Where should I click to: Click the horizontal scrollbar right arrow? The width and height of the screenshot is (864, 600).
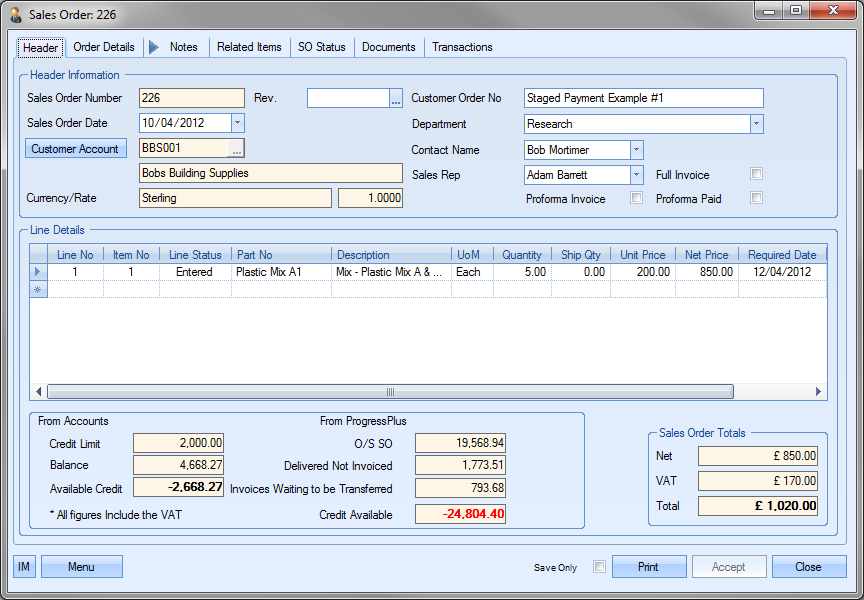pos(818,392)
